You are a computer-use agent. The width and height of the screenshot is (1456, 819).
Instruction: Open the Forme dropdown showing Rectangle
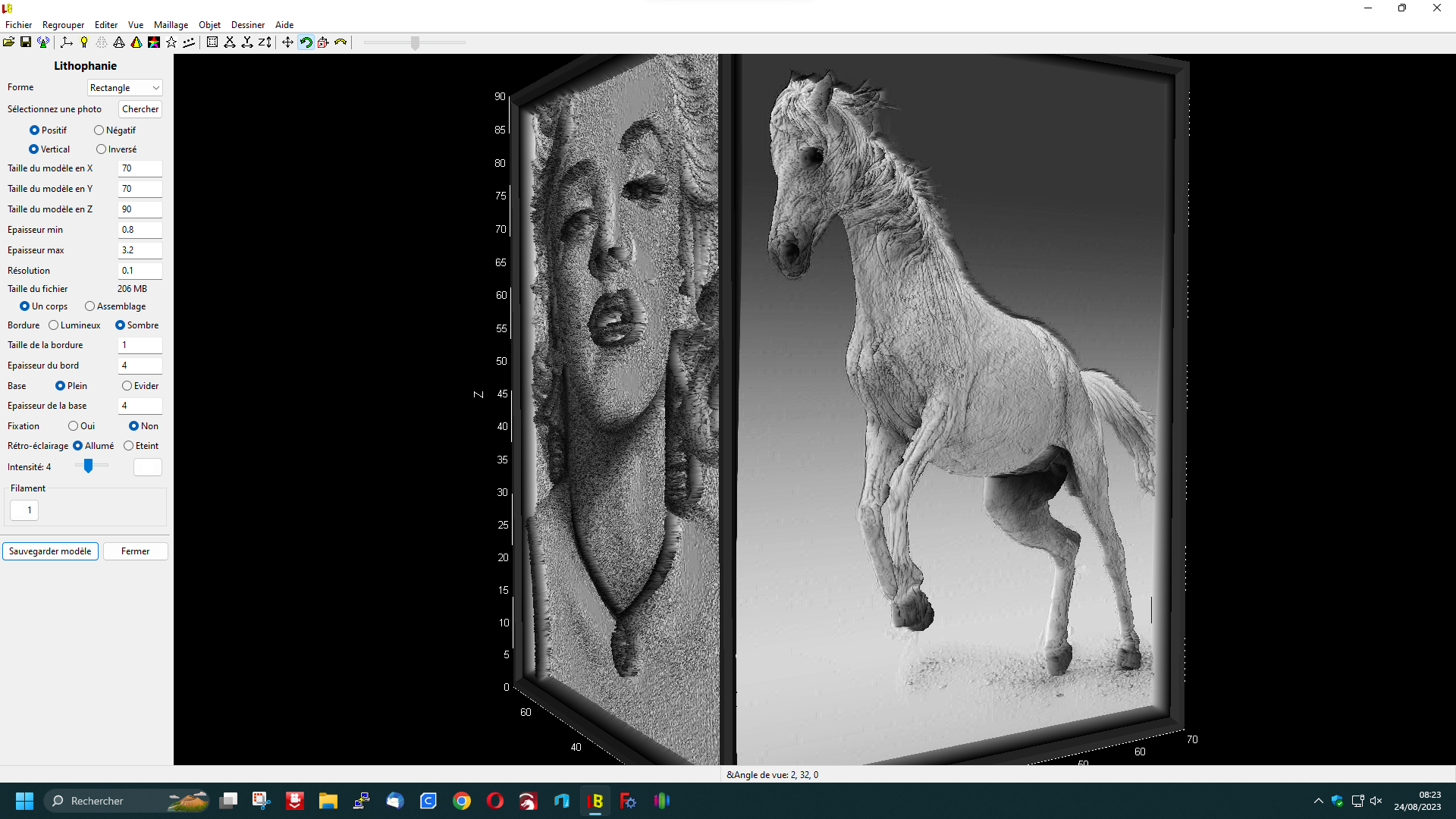(x=124, y=88)
